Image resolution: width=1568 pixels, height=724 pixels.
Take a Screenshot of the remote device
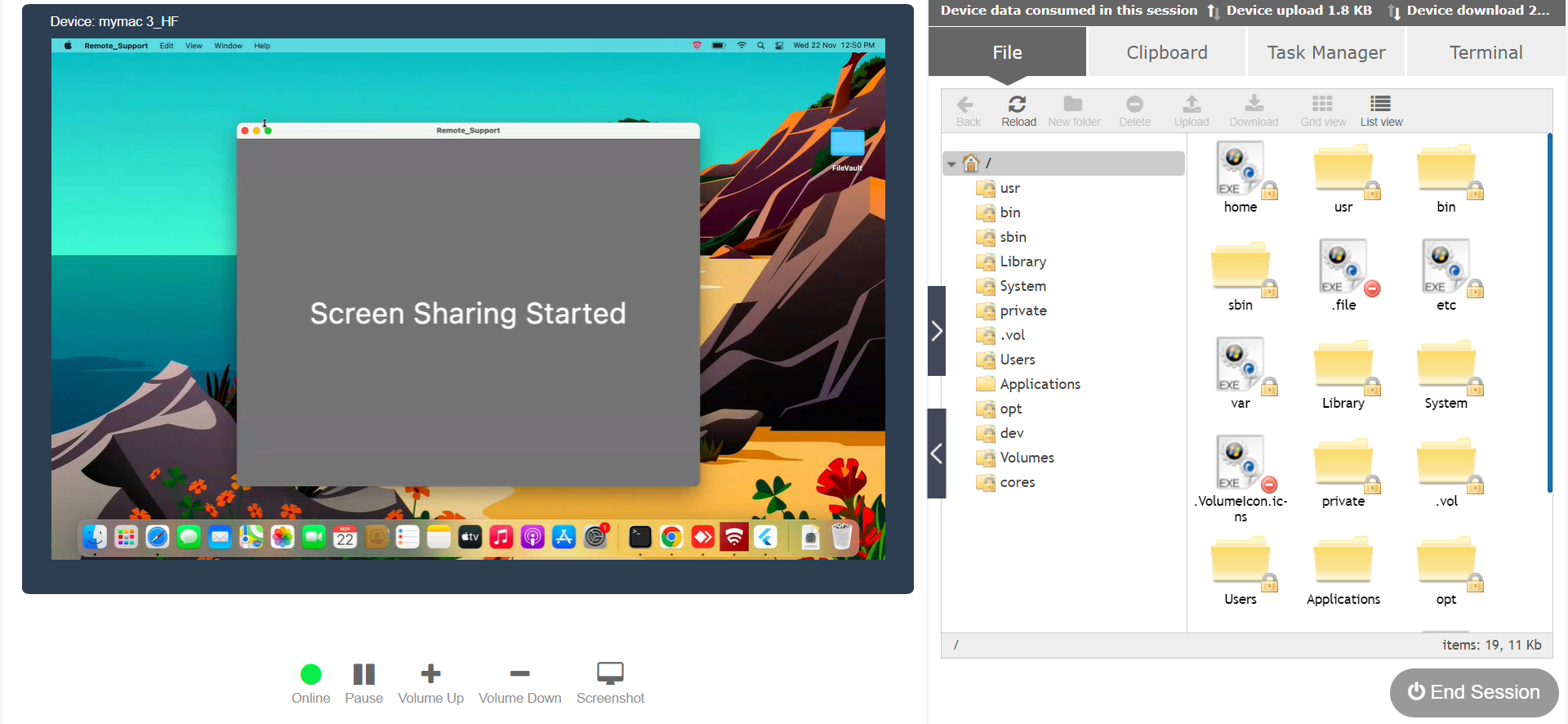[610, 673]
